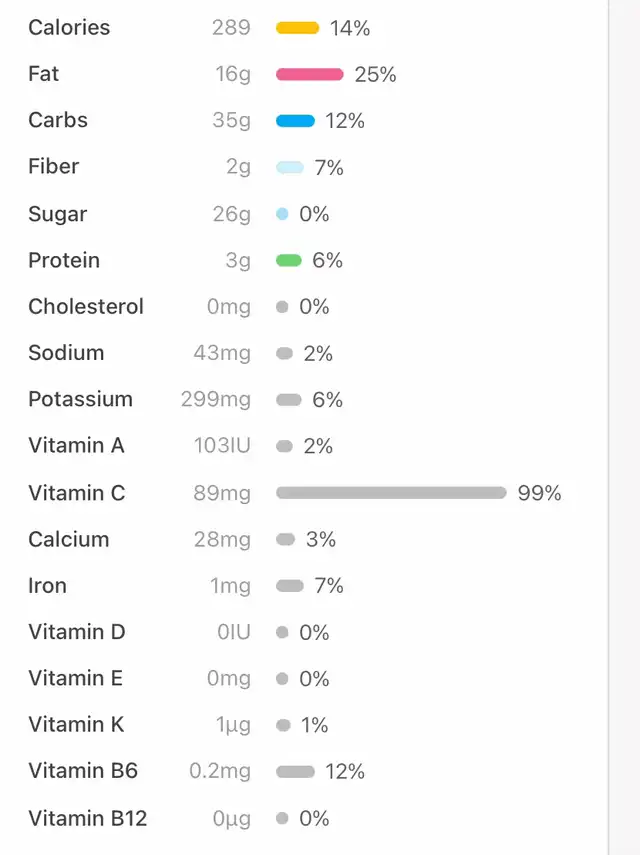Click the blue Carbs bar
The height and width of the screenshot is (855, 640).
(x=295, y=121)
